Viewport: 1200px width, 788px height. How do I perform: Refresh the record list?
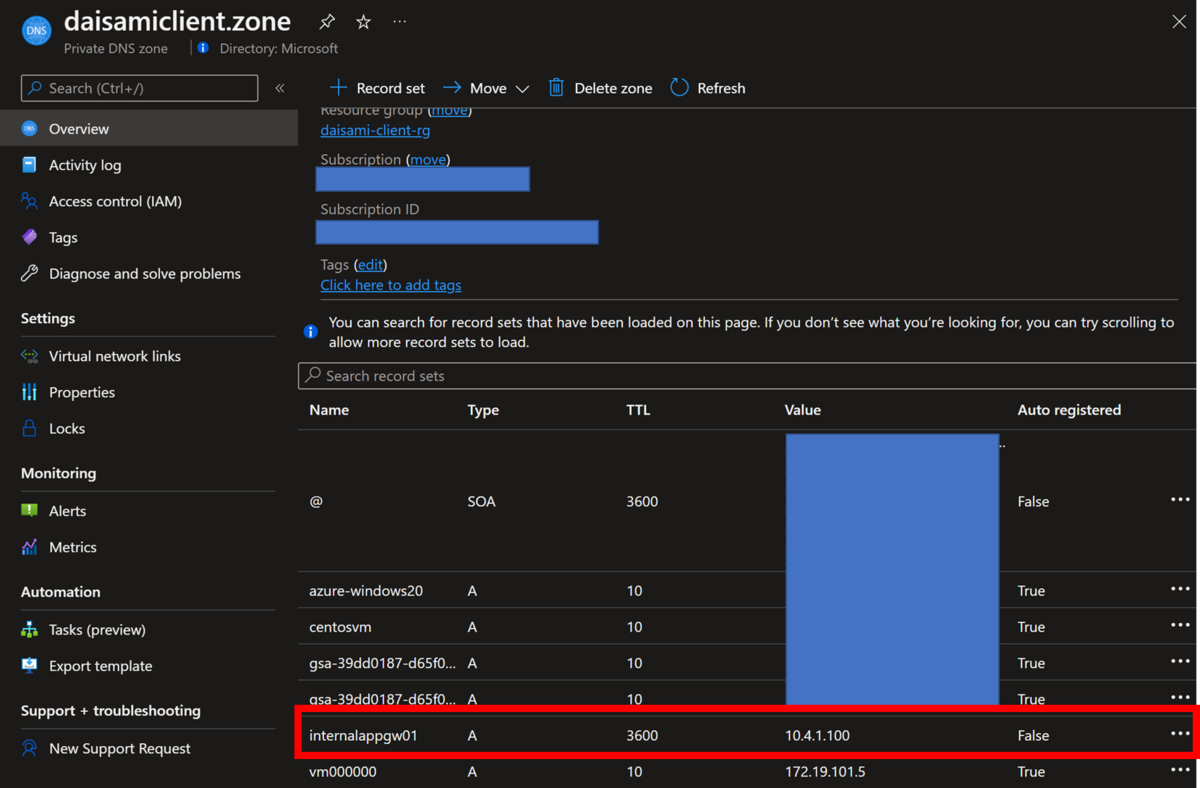708,88
